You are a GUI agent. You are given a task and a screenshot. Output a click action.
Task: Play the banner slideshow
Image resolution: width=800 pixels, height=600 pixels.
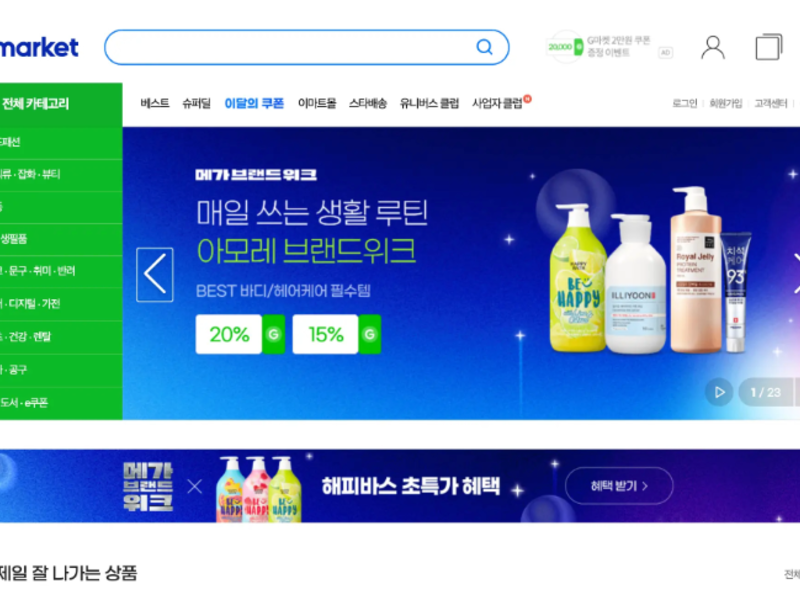719,392
